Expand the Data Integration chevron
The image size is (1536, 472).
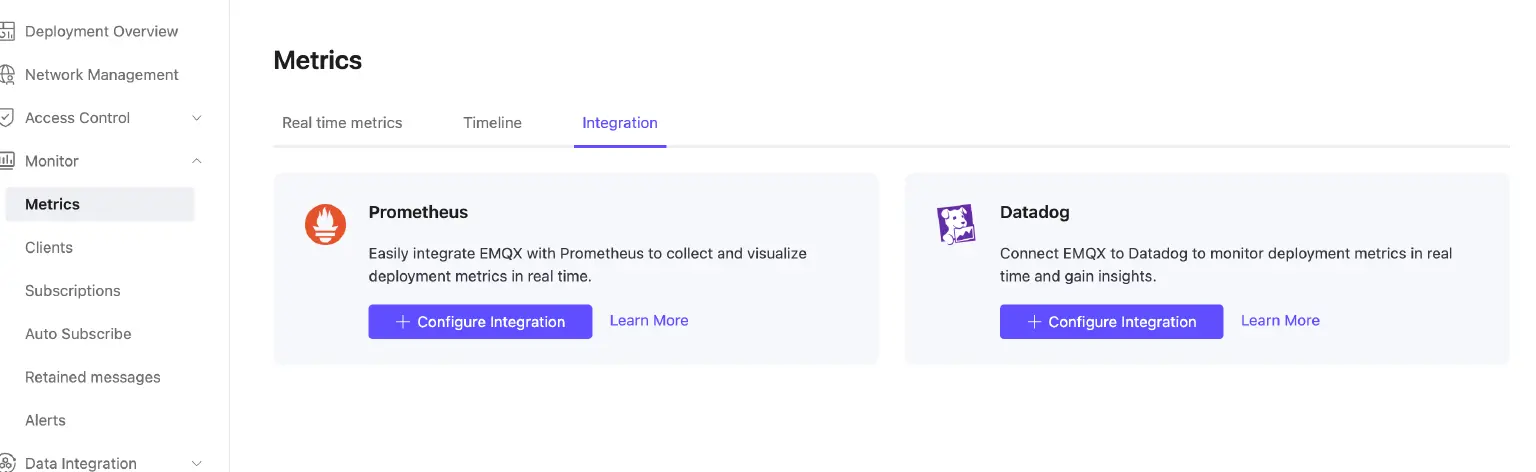pyautogui.click(x=197, y=463)
